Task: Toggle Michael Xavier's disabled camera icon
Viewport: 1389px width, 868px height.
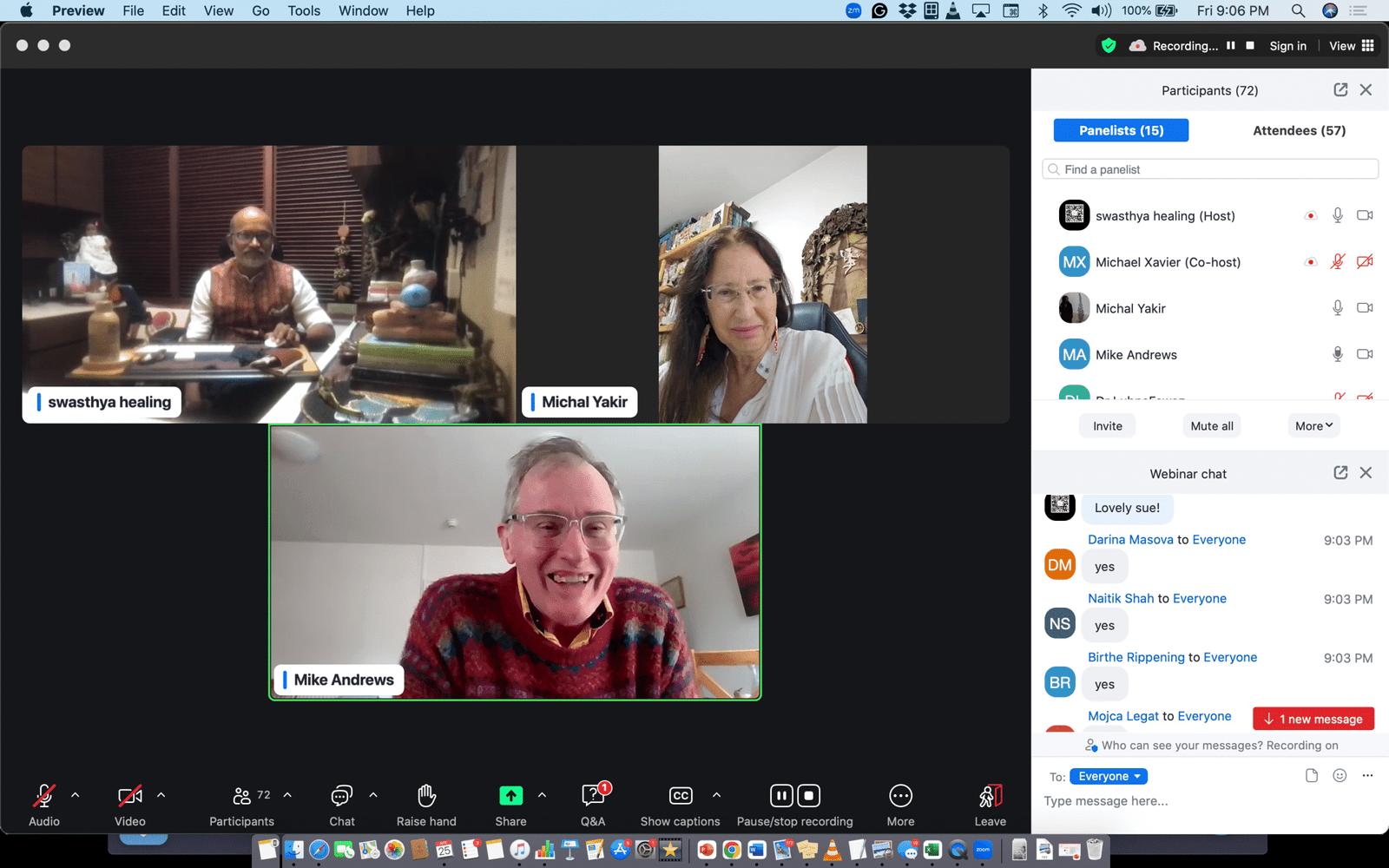Action: pyautogui.click(x=1365, y=261)
